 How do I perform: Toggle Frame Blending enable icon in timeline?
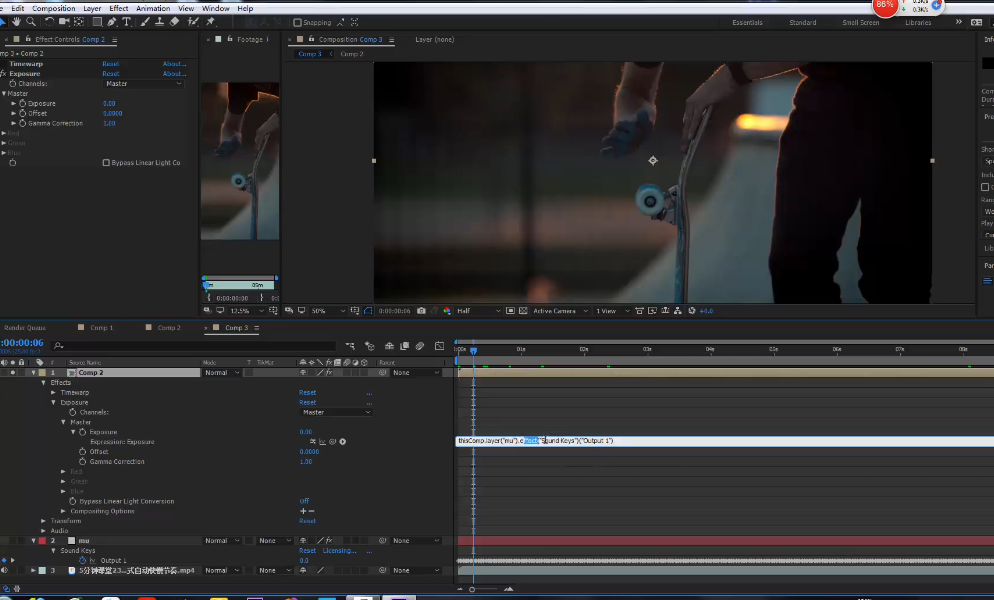click(x=404, y=346)
